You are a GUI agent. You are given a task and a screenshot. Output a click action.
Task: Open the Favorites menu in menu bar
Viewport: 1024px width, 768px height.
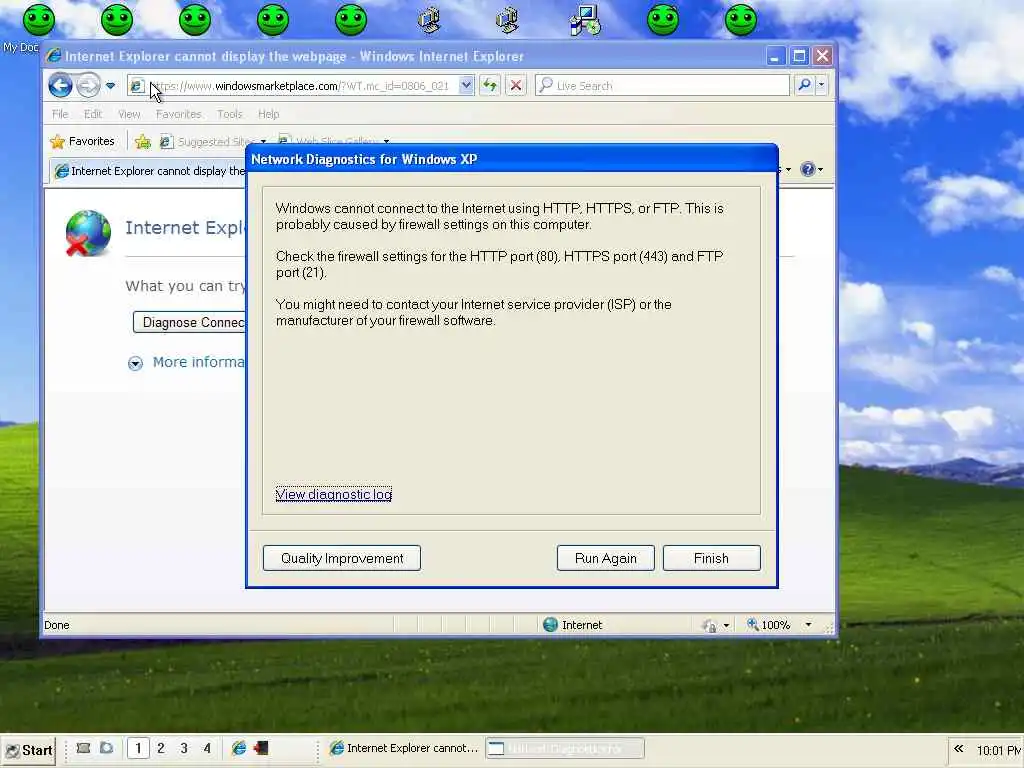pos(178,114)
